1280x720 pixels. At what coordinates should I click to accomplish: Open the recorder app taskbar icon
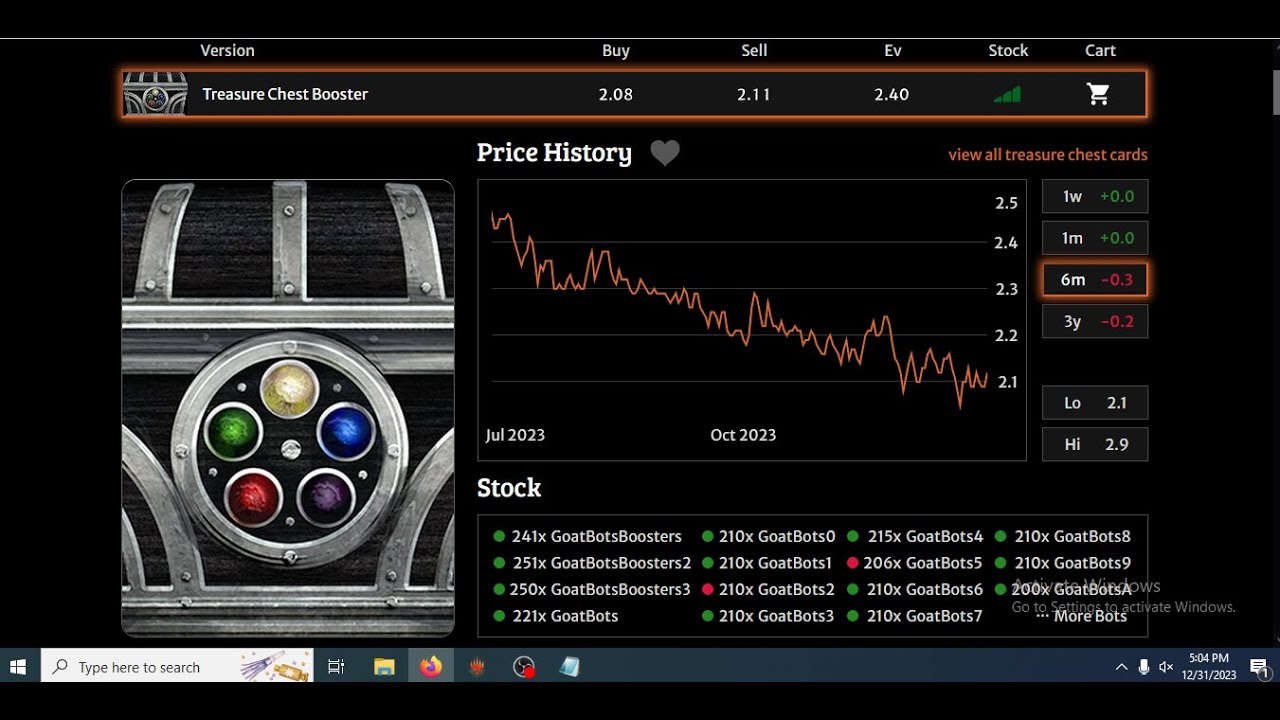point(524,667)
